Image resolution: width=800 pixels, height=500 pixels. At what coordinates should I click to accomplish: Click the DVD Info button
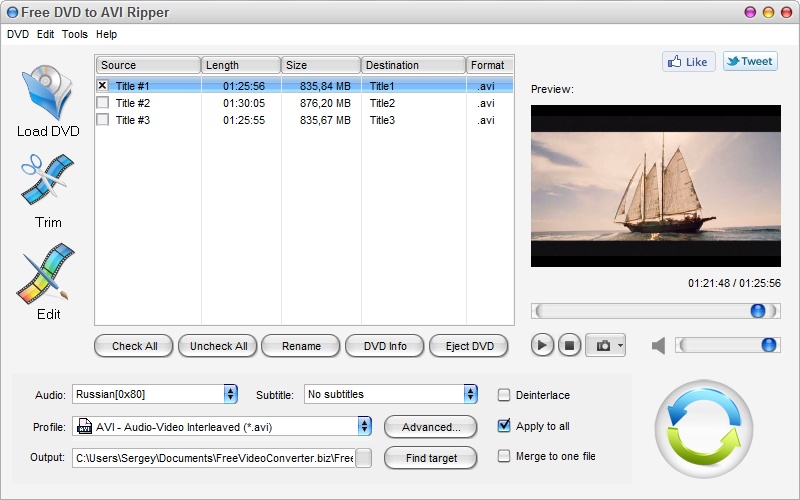pyautogui.click(x=385, y=346)
